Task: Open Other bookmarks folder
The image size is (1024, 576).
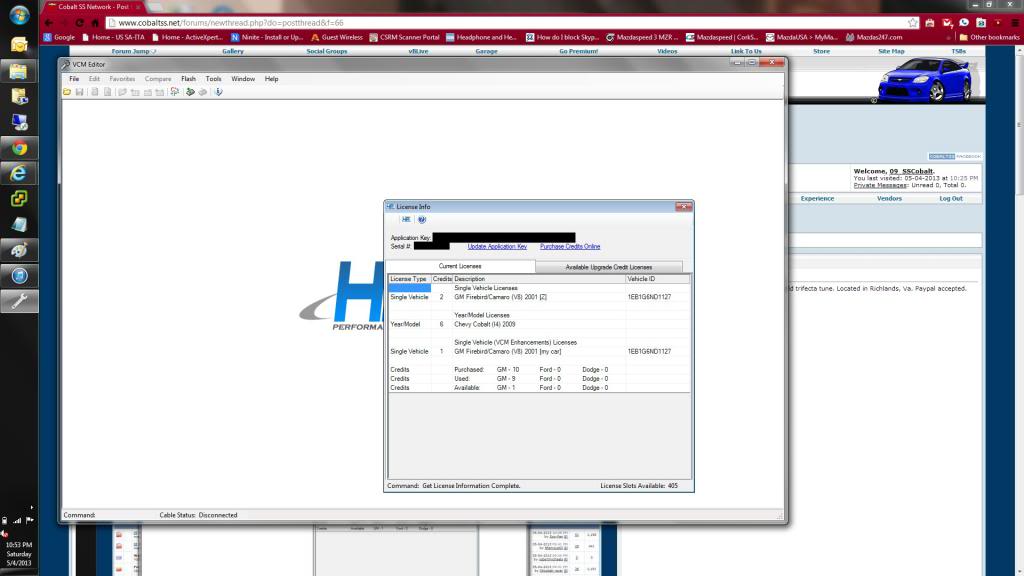Action: [x=989, y=37]
